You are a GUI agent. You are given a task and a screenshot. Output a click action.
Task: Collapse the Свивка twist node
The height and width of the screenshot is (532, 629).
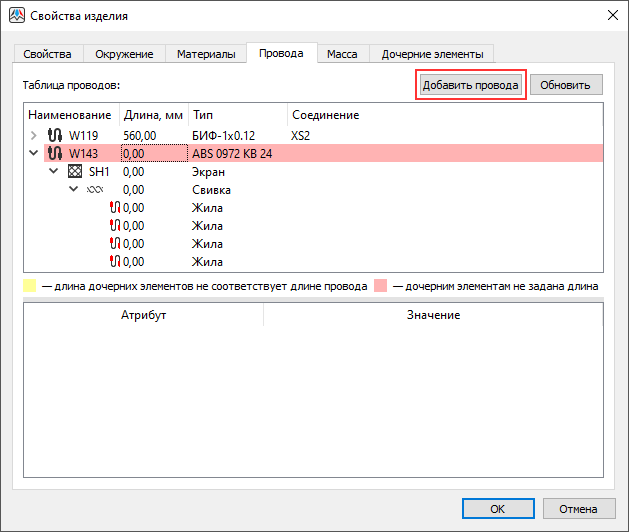(74, 189)
